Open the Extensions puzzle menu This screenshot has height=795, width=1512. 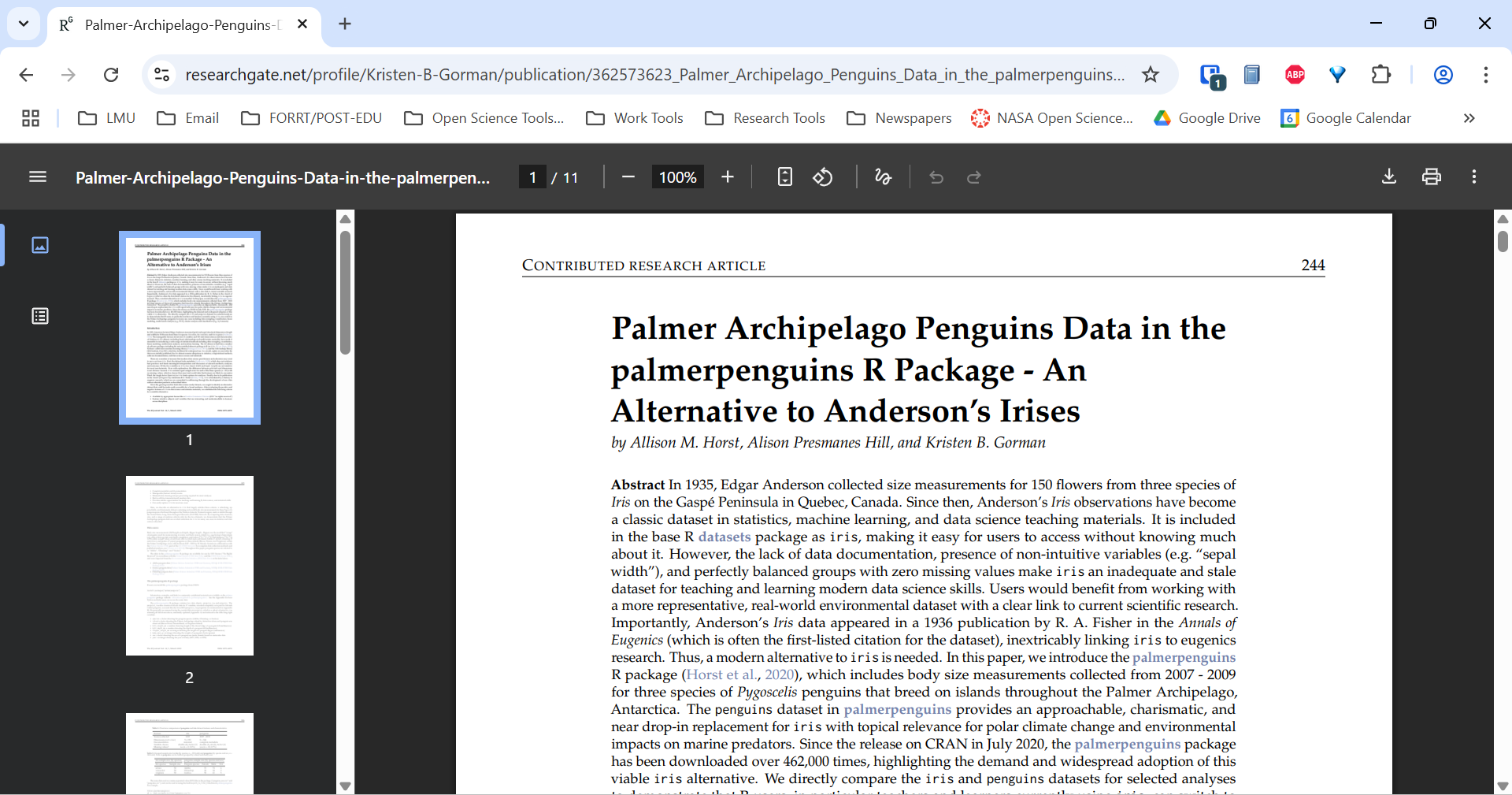coord(1380,75)
